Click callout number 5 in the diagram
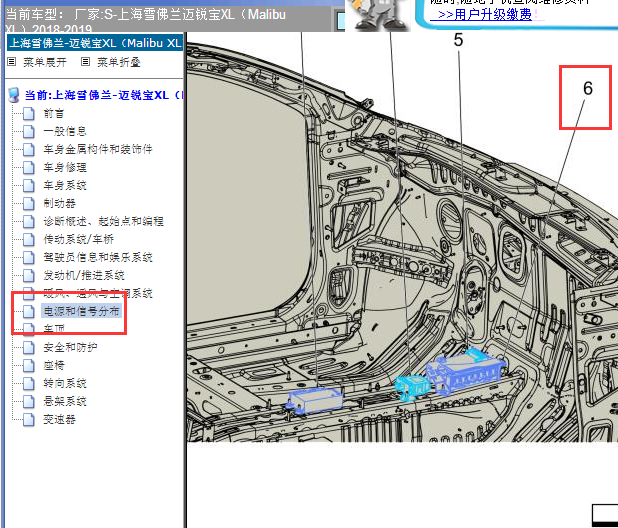 point(458,40)
